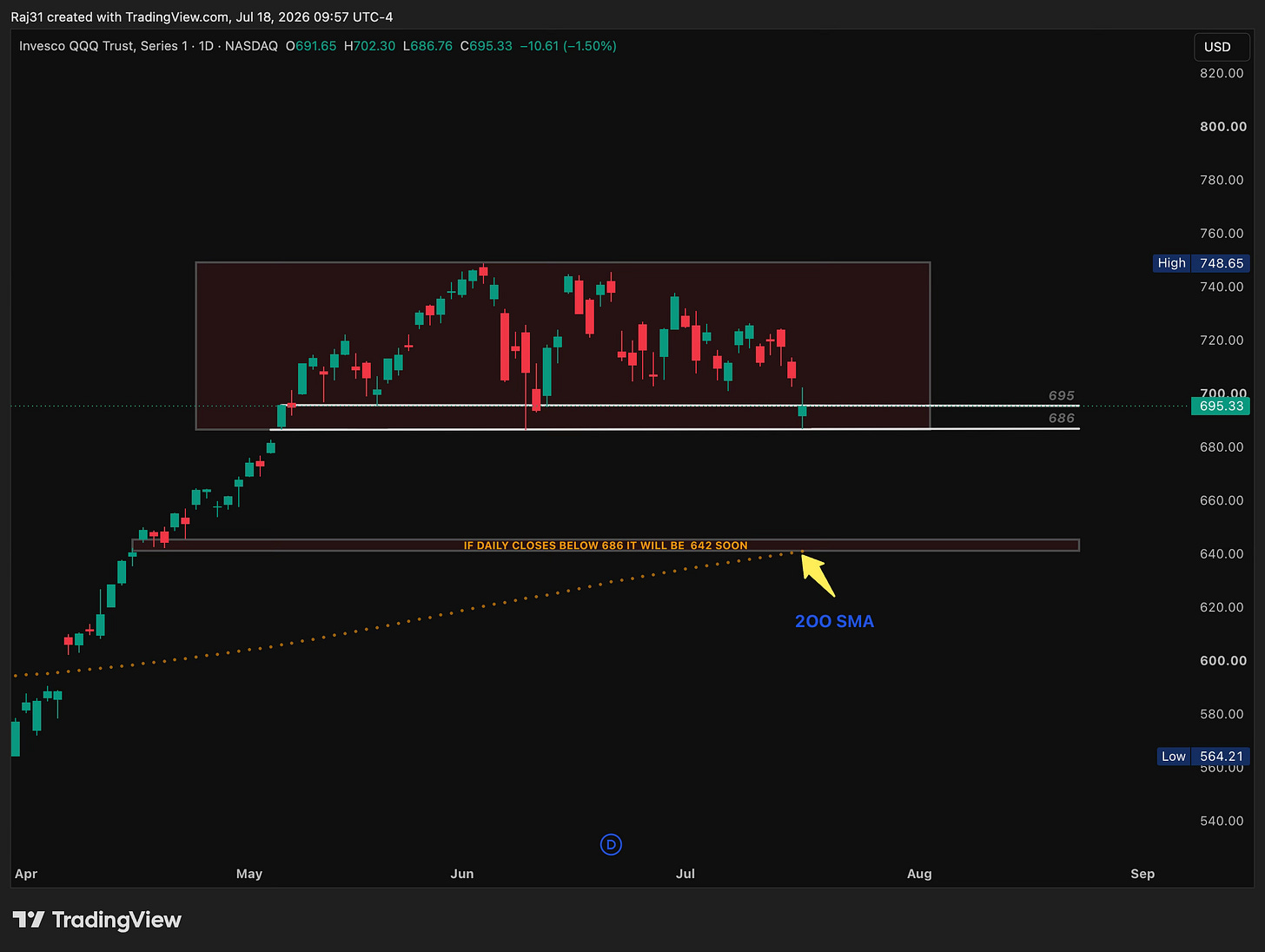Screen dimensions: 1265x952
Task: Click the 620.00 price axis label
Action: pyautogui.click(x=1222, y=607)
